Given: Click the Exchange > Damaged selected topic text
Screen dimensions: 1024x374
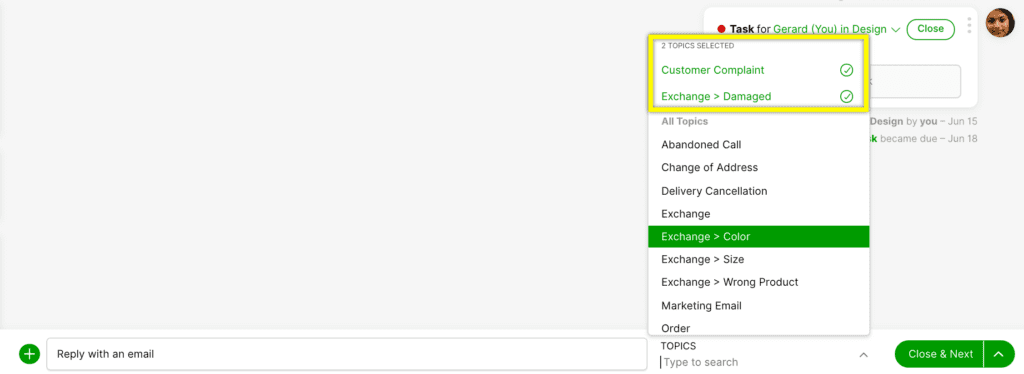Looking at the screenshot, I should pyautogui.click(x=716, y=97).
